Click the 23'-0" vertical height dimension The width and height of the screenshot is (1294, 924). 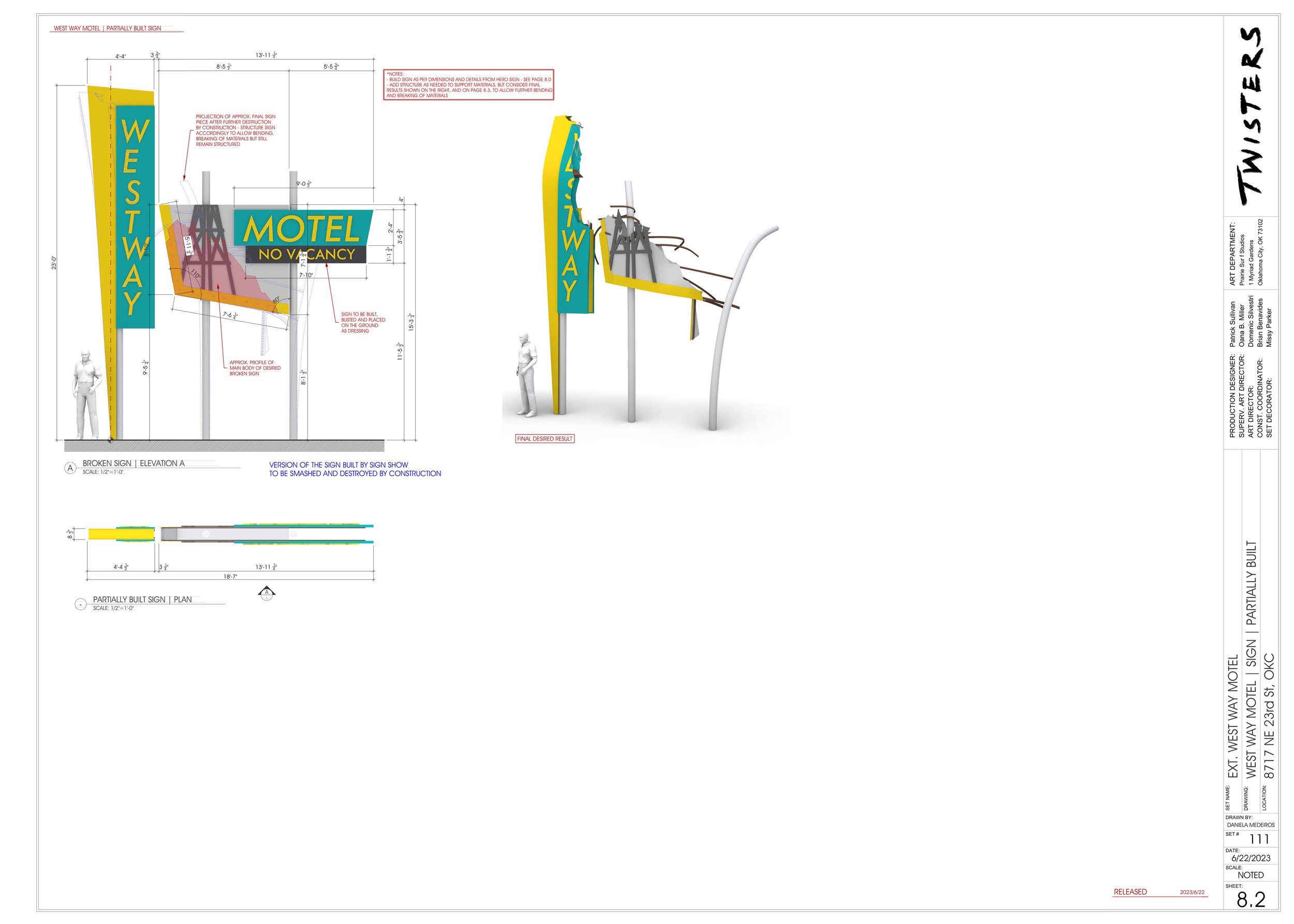(54, 263)
